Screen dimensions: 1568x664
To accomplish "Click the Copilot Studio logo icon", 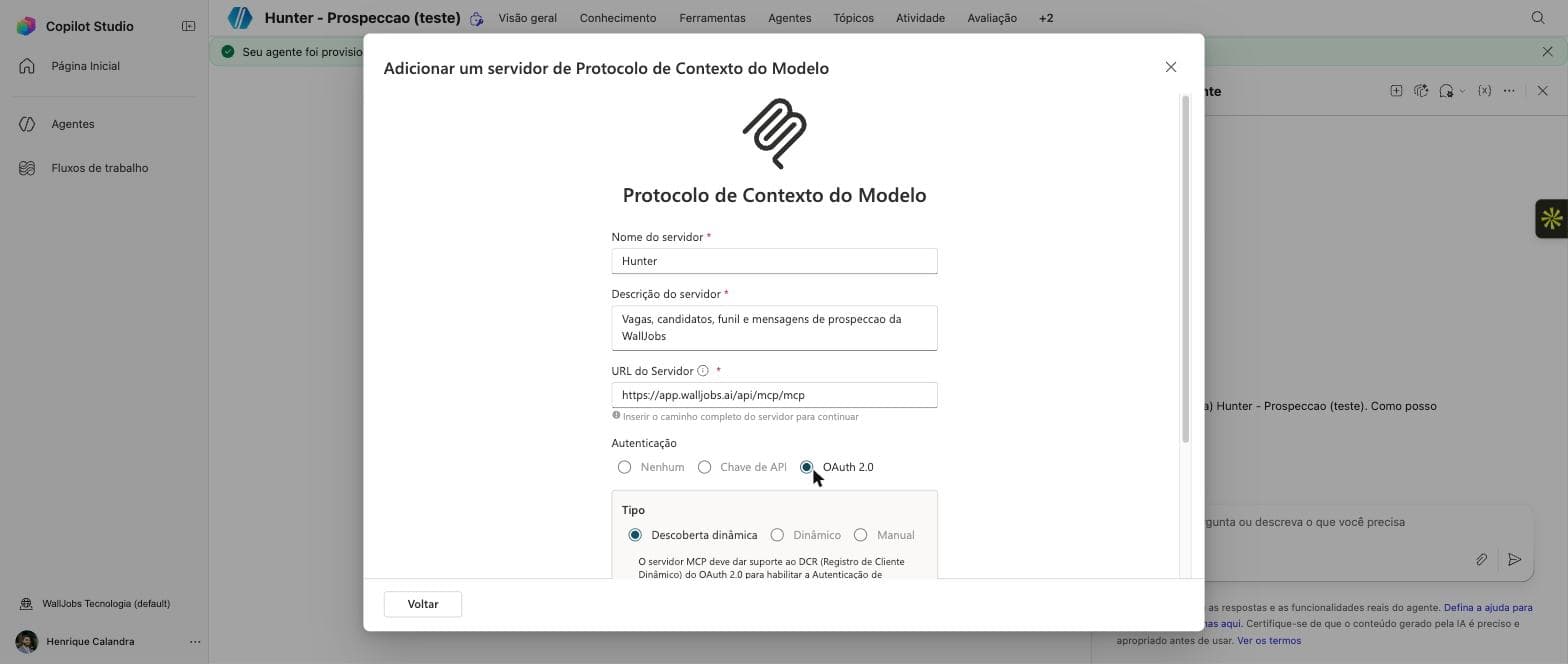I will pyautogui.click(x=27, y=26).
